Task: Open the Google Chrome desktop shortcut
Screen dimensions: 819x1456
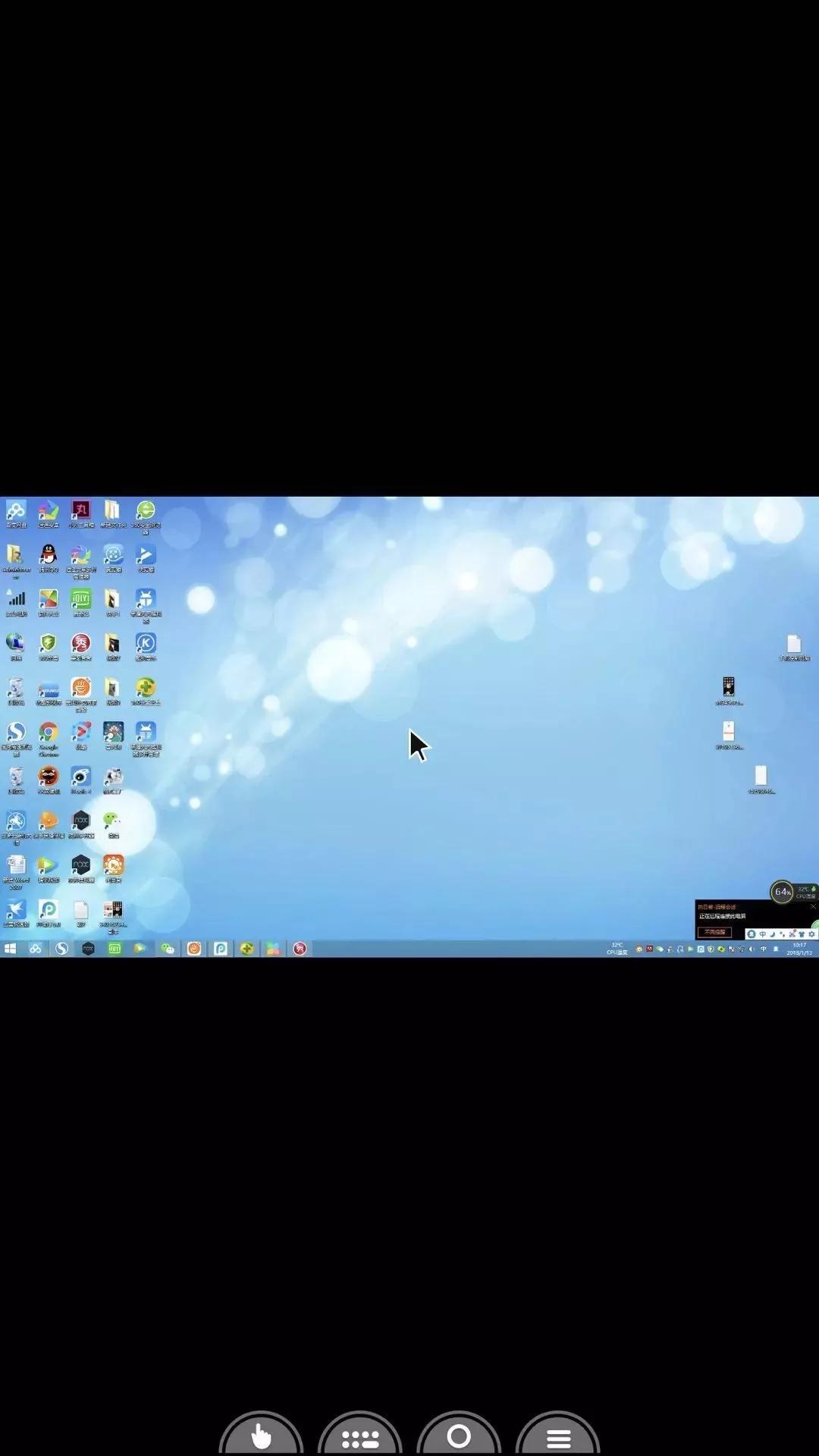Action: point(49,735)
